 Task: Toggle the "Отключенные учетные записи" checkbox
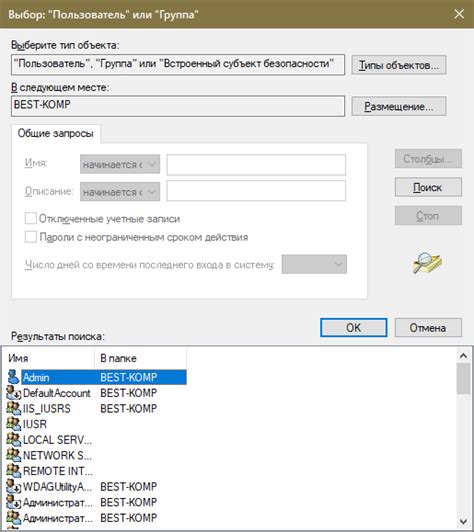[x=31, y=218]
